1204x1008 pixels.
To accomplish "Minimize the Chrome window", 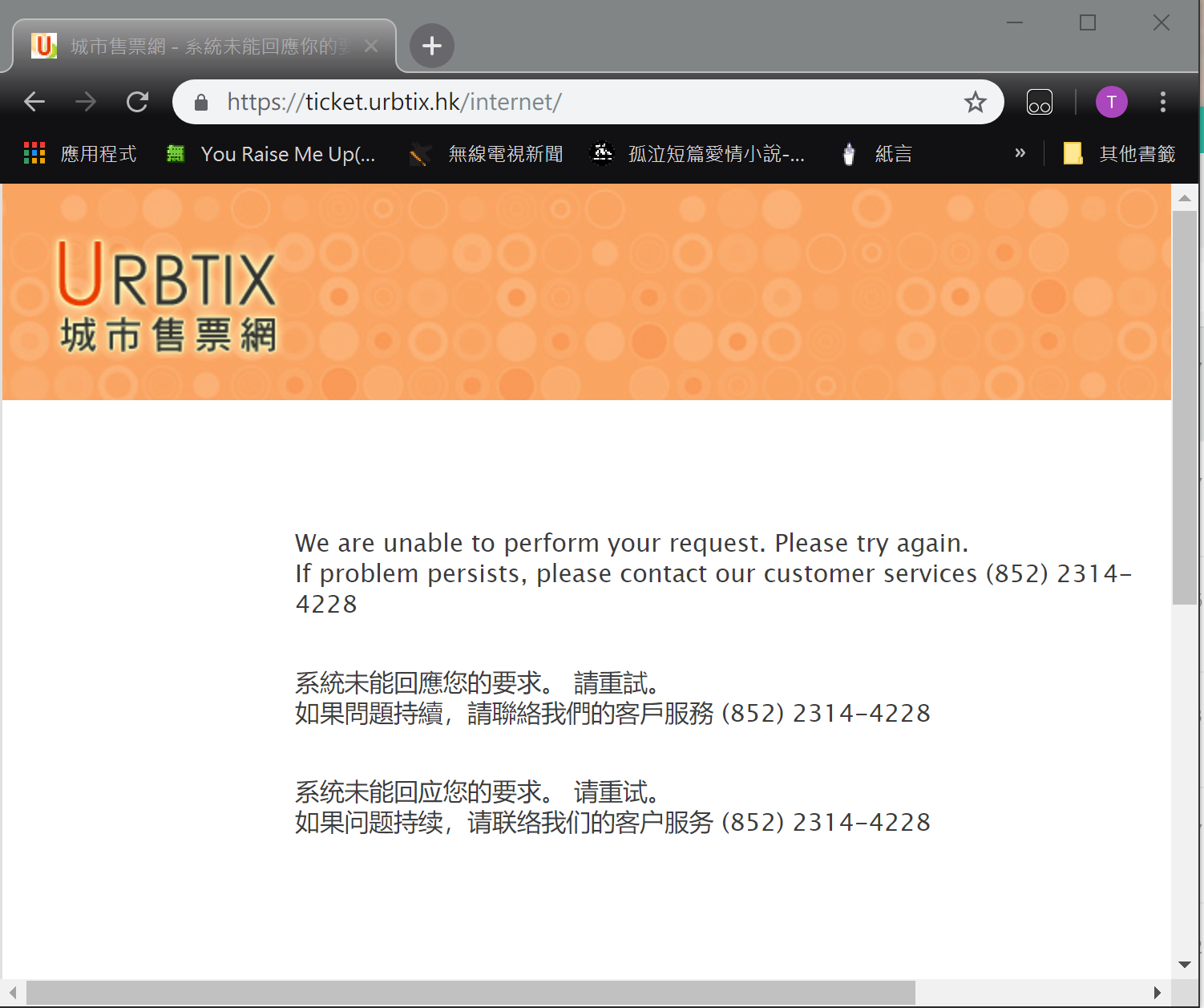I will coord(1015,22).
